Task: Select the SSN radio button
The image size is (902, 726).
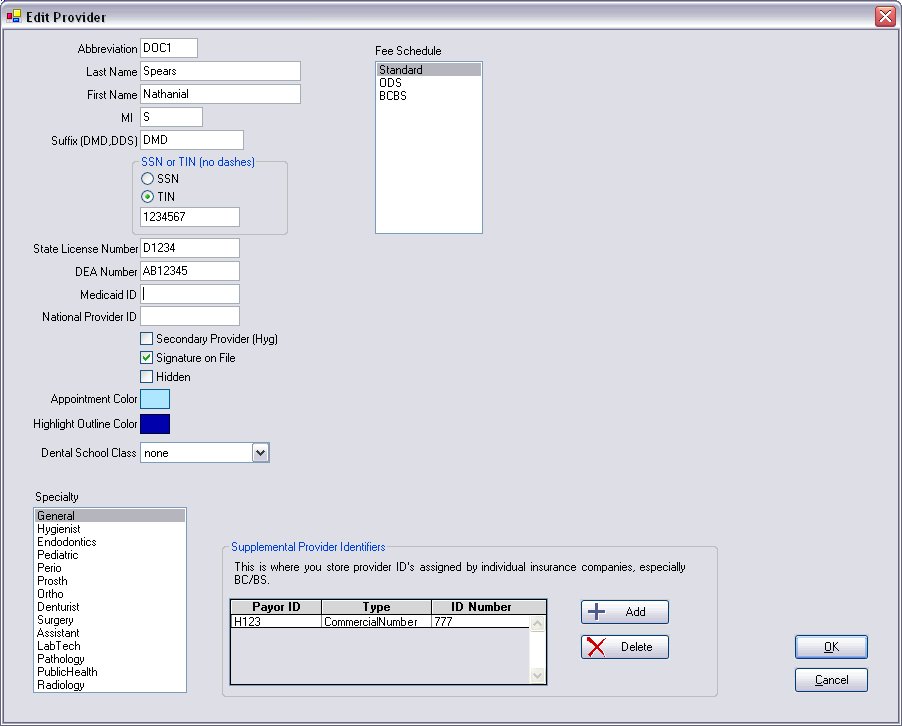Action: pos(147,178)
